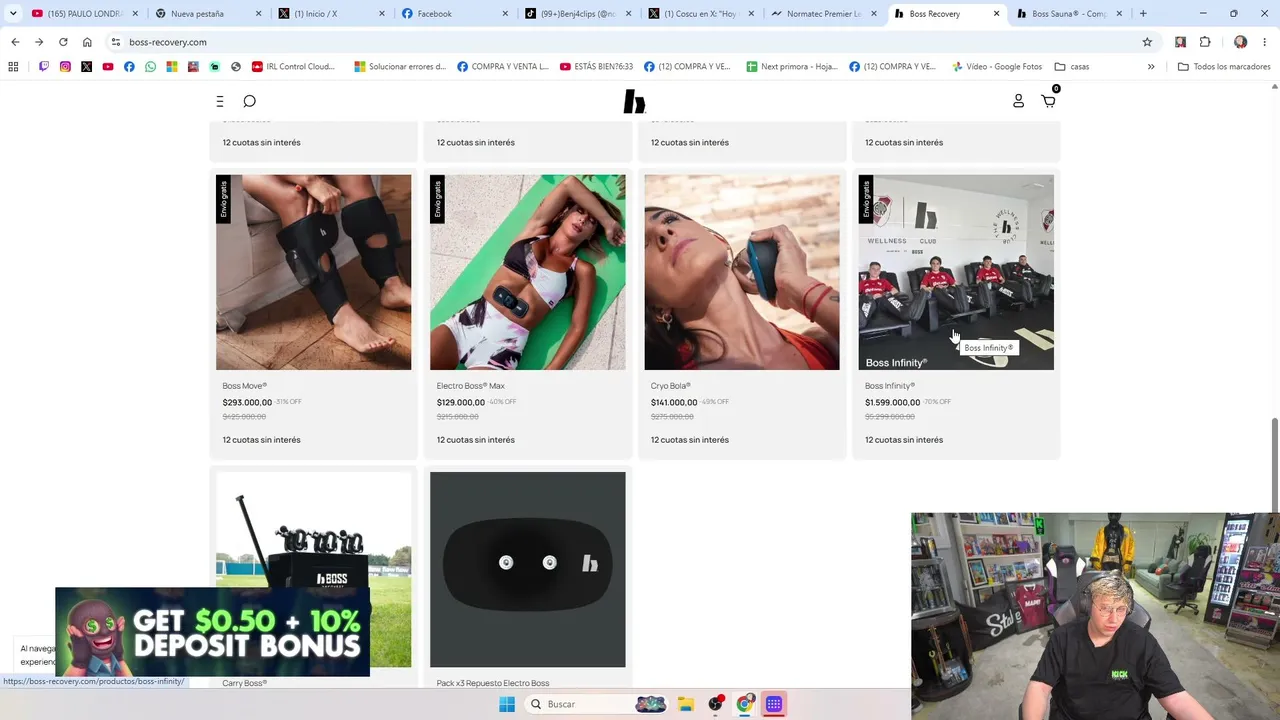Image resolution: width=1280 pixels, height=720 pixels.
Task: Switch to Chrome in the taskbar
Action: pyautogui.click(x=745, y=704)
